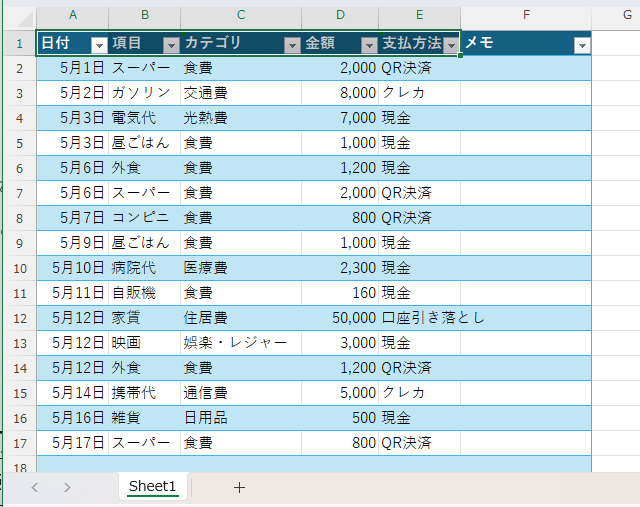Select the 光熱費 category cell
The height and width of the screenshot is (507, 640).
pos(241,118)
